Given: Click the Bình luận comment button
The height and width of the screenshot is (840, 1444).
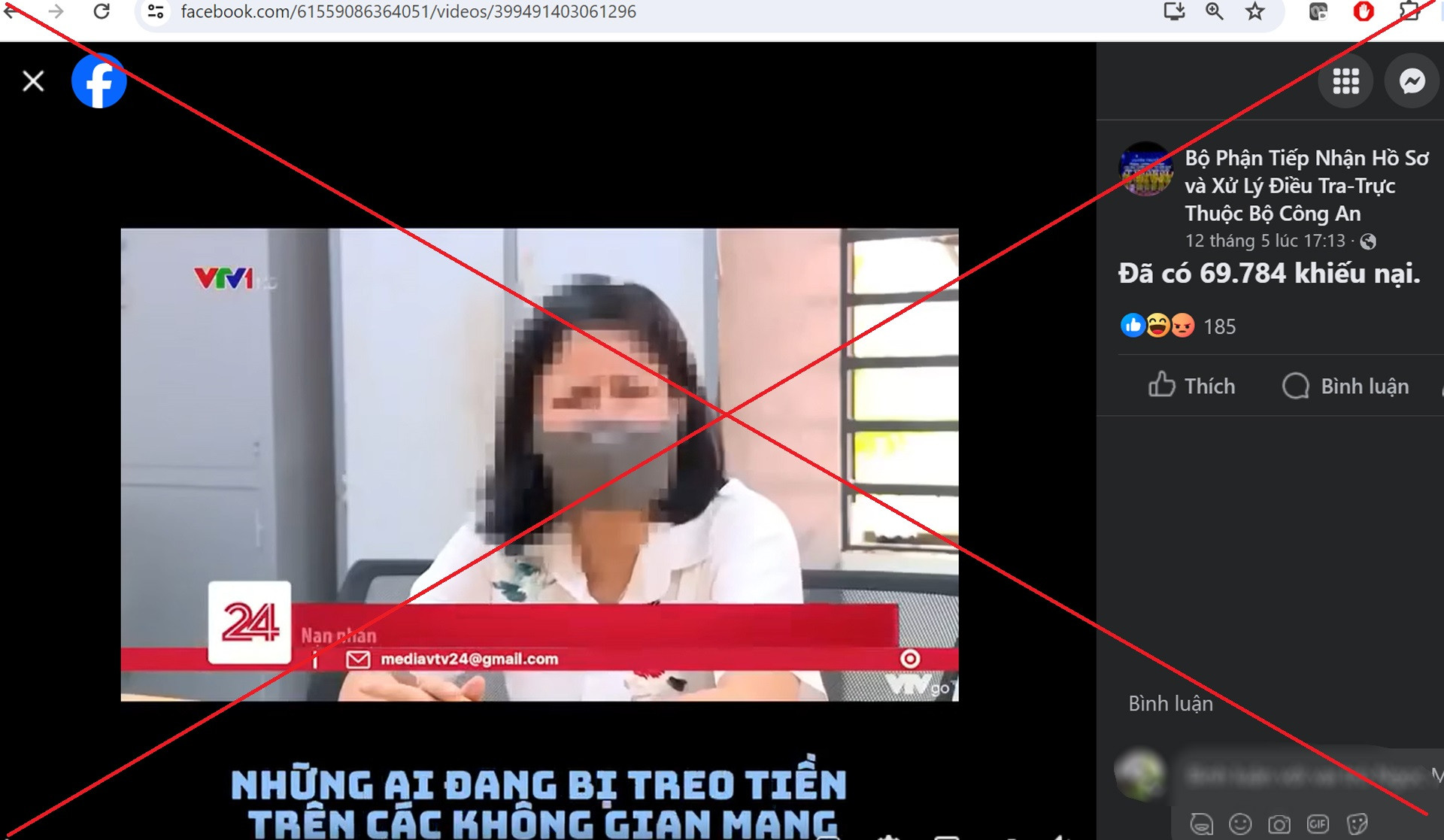Looking at the screenshot, I should [1346, 386].
